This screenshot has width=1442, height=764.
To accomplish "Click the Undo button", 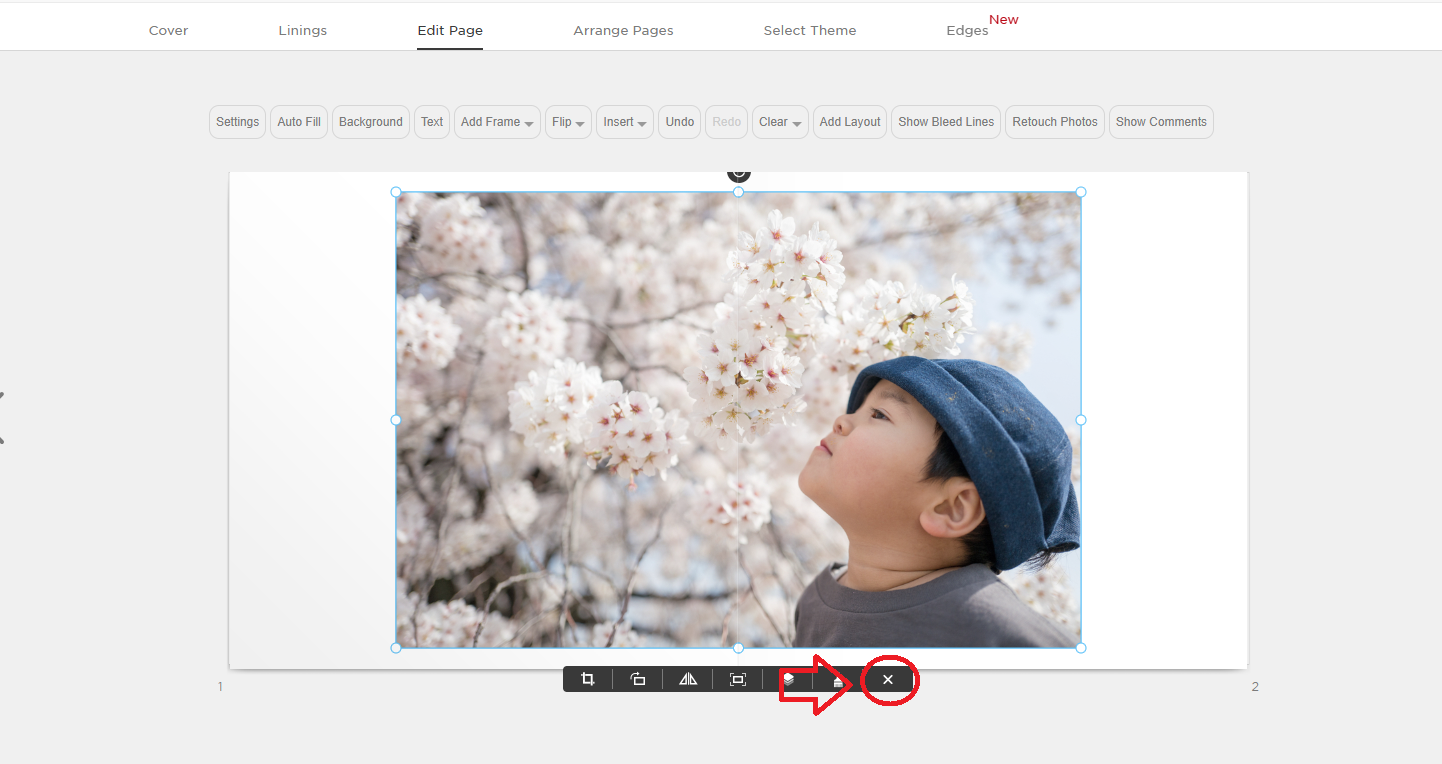I will point(680,122).
